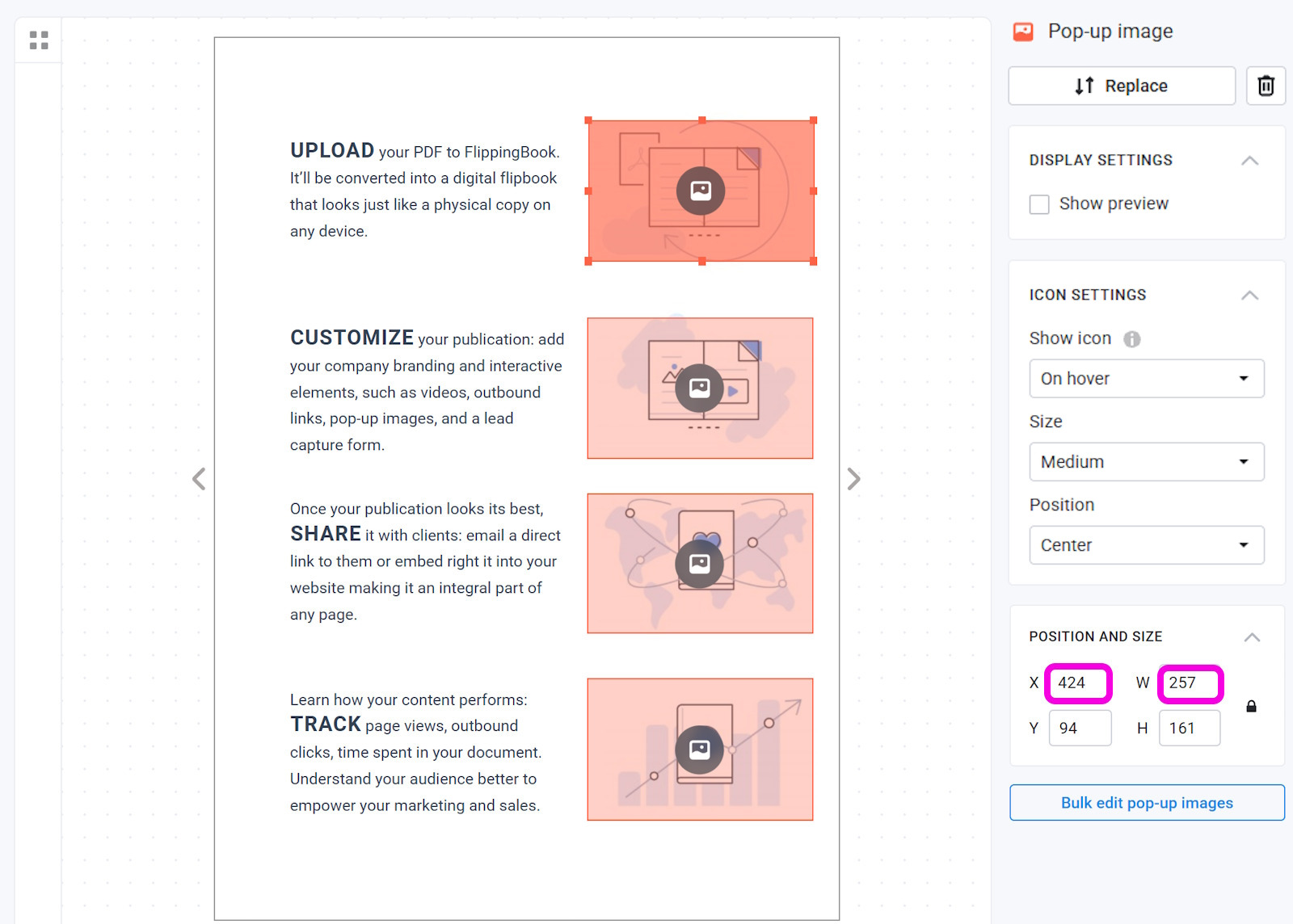The height and width of the screenshot is (924, 1293).
Task: Enable the Show preview checkbox
Action: (1039, 204)
